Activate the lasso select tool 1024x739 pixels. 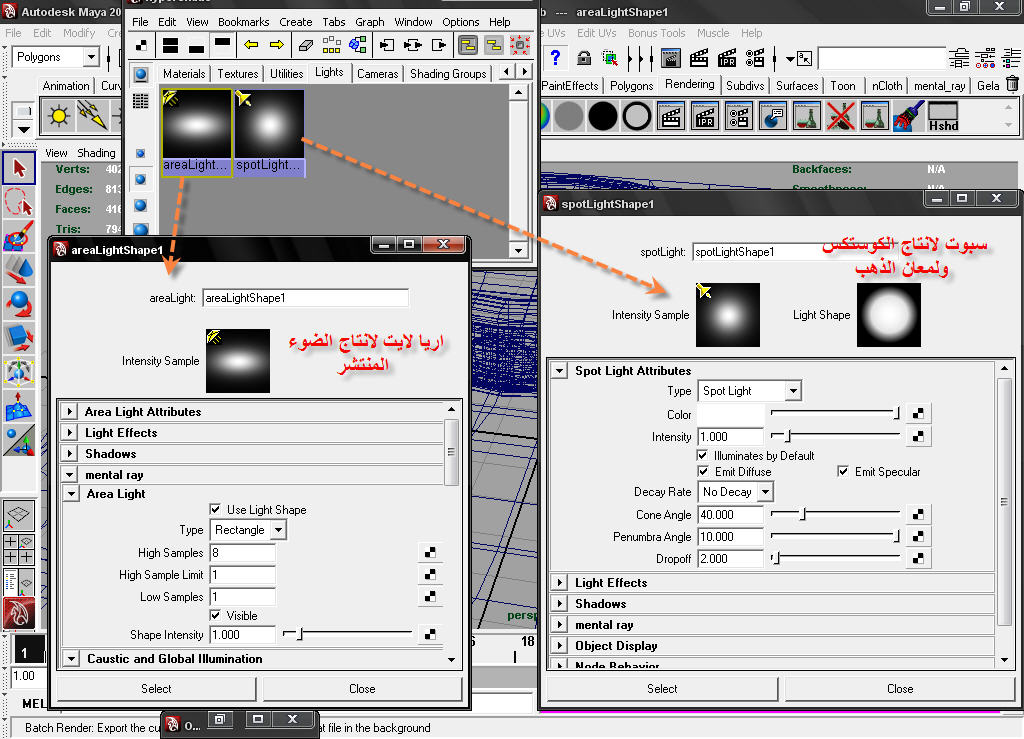[x=19, y=202]
